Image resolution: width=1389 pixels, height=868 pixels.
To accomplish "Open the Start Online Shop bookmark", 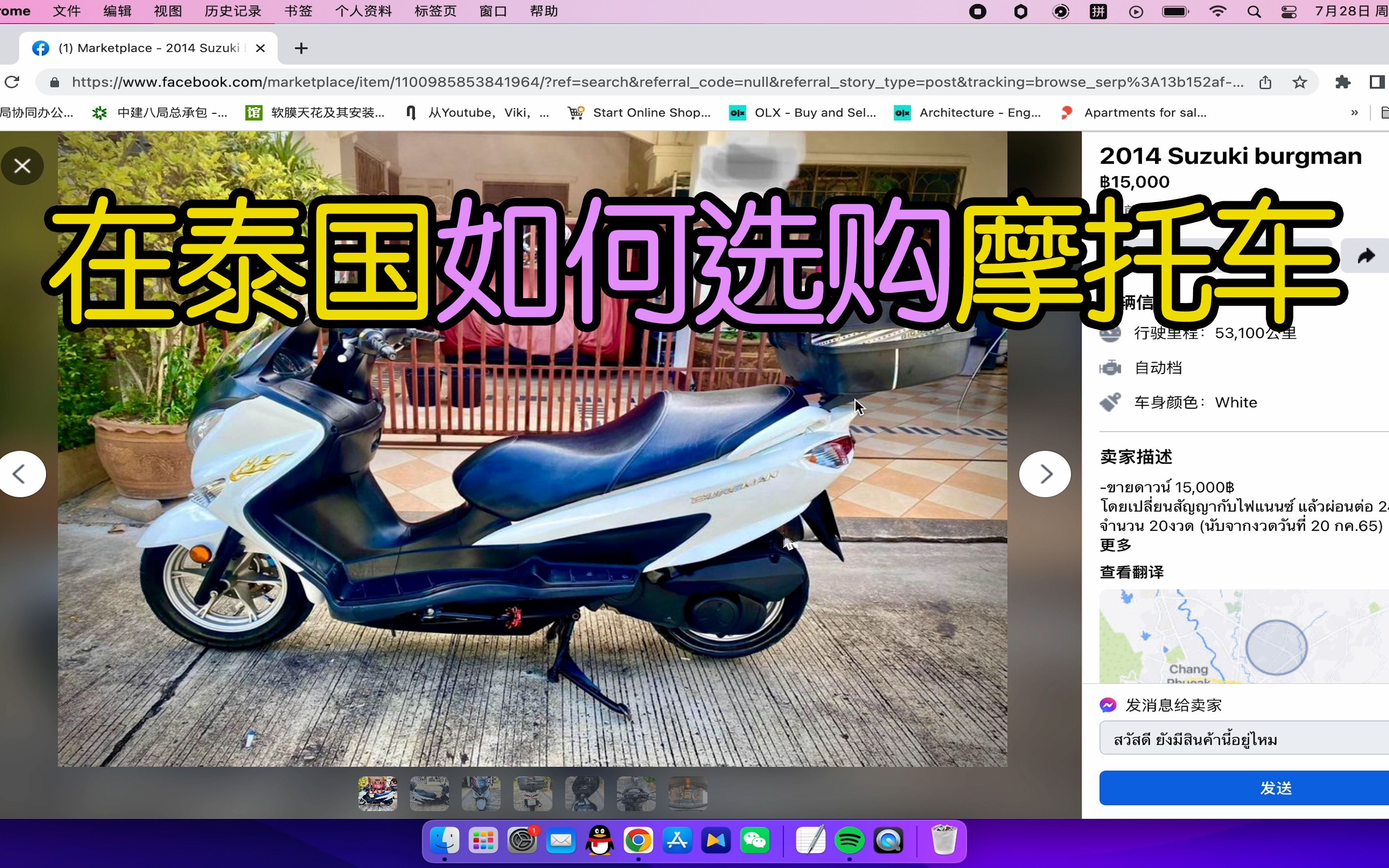I will (639, 113).
